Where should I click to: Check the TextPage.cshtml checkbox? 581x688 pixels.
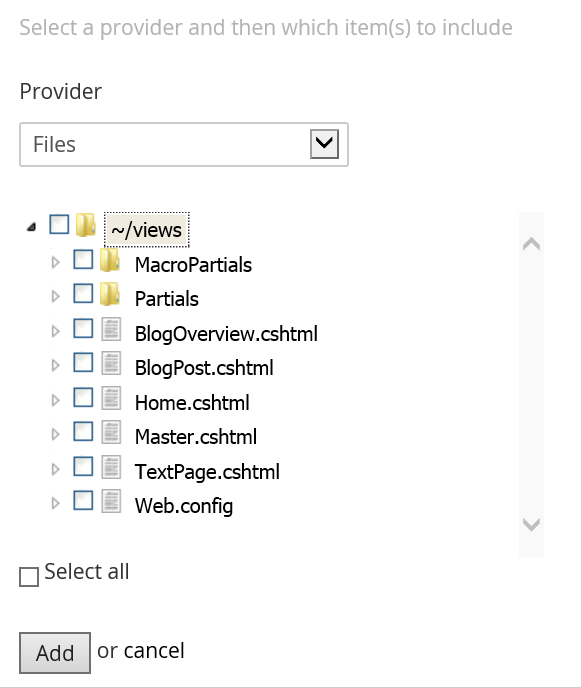83,466
